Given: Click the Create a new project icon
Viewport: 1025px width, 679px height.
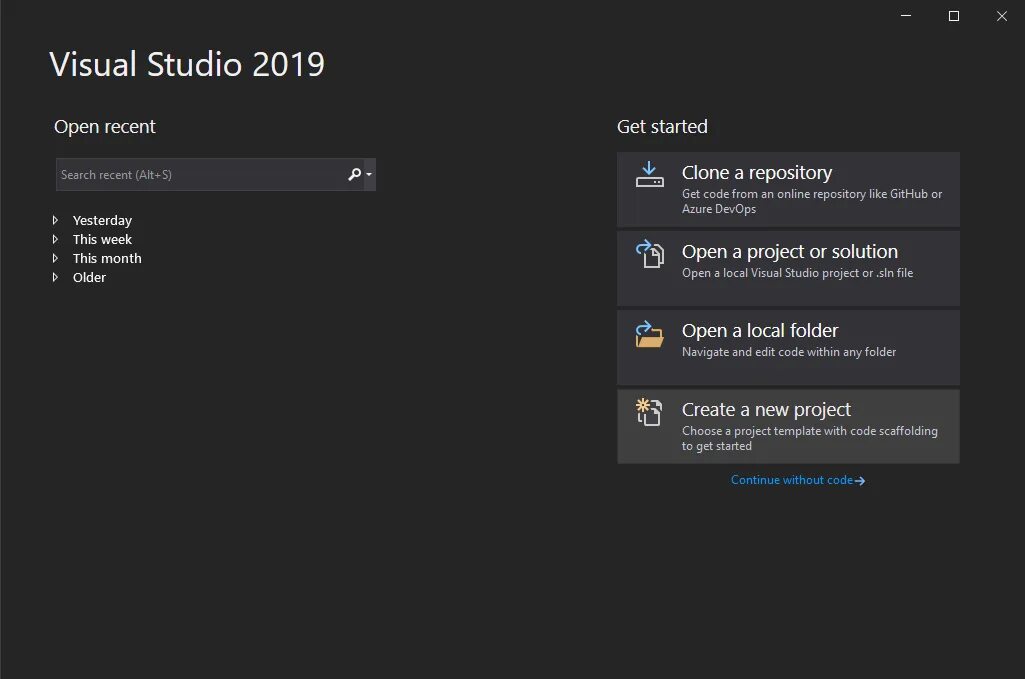Looking at the screenshot, I should point(649,412).
